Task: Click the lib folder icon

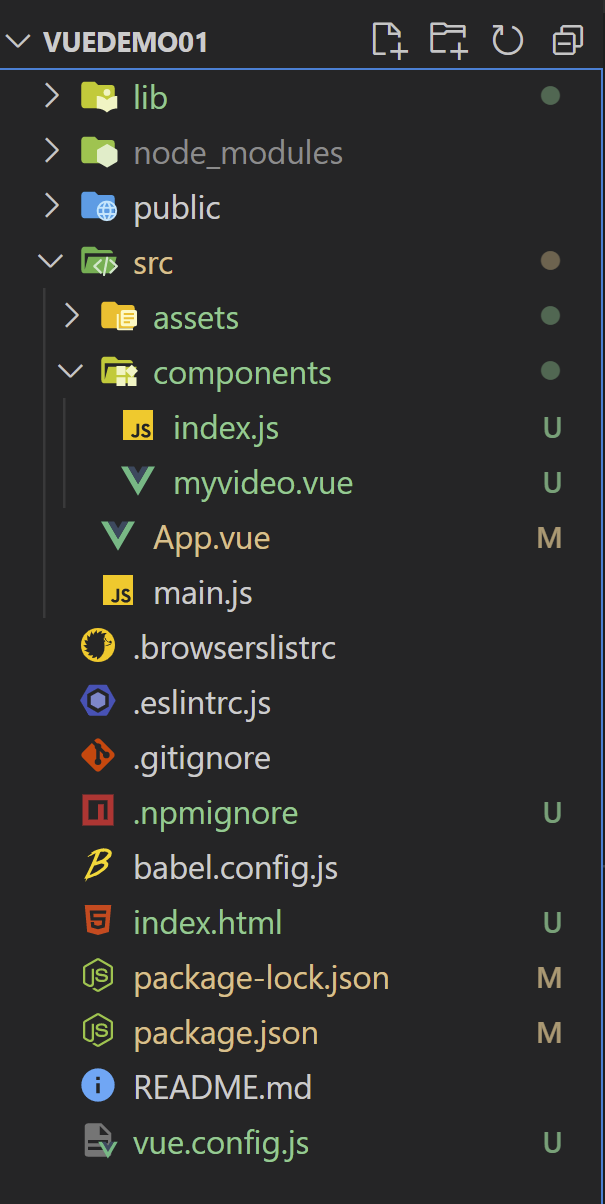Action: 99,96
